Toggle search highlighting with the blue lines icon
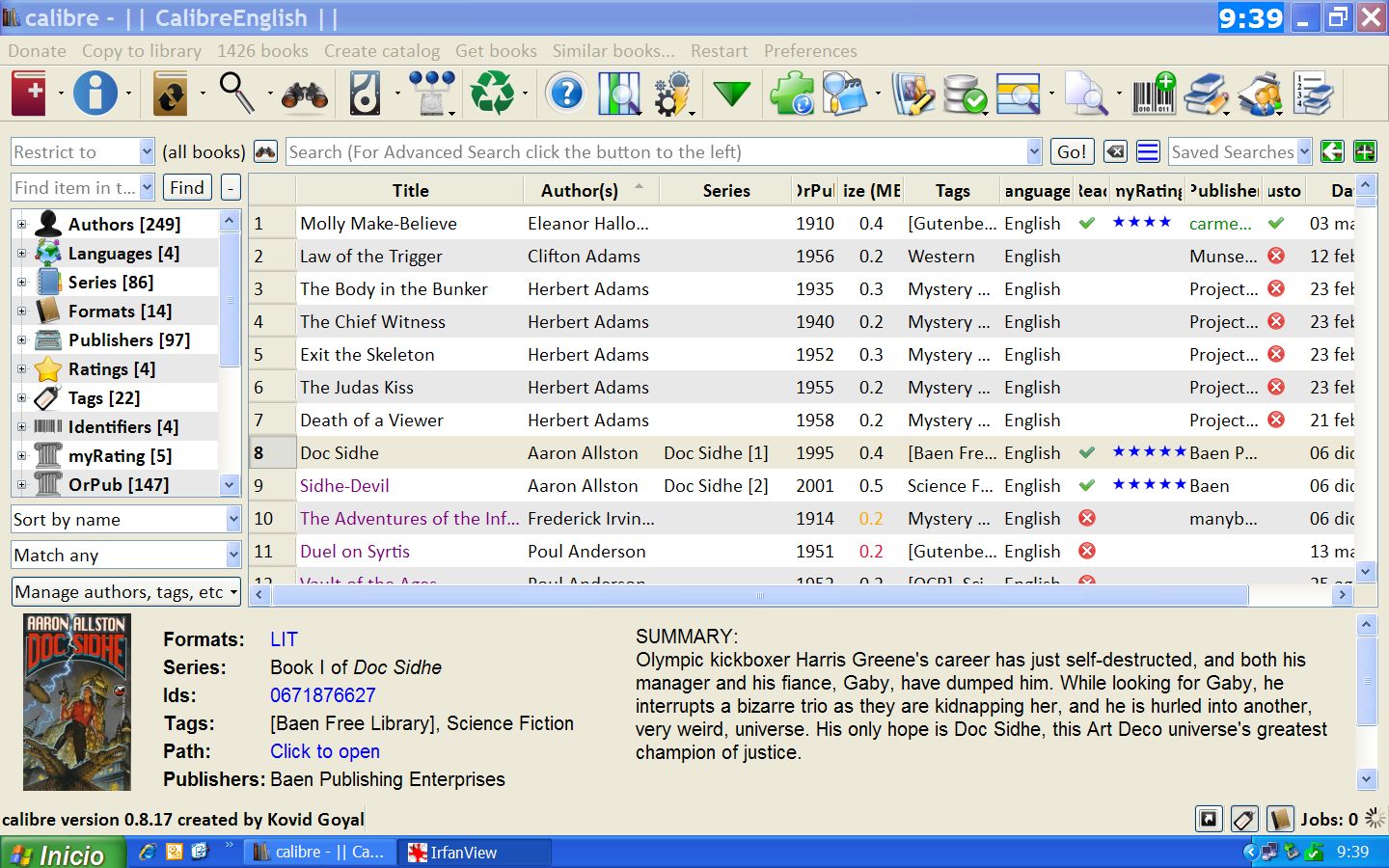Screen dimensions: 1389x868 pyautogui.click(x=1148, y=151)
